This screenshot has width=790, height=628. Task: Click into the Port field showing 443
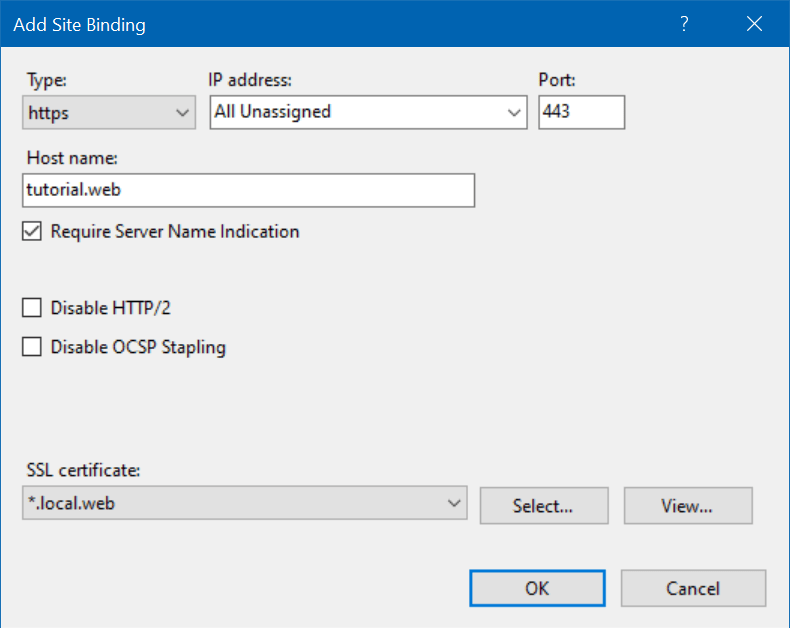(x=581, y=112)
